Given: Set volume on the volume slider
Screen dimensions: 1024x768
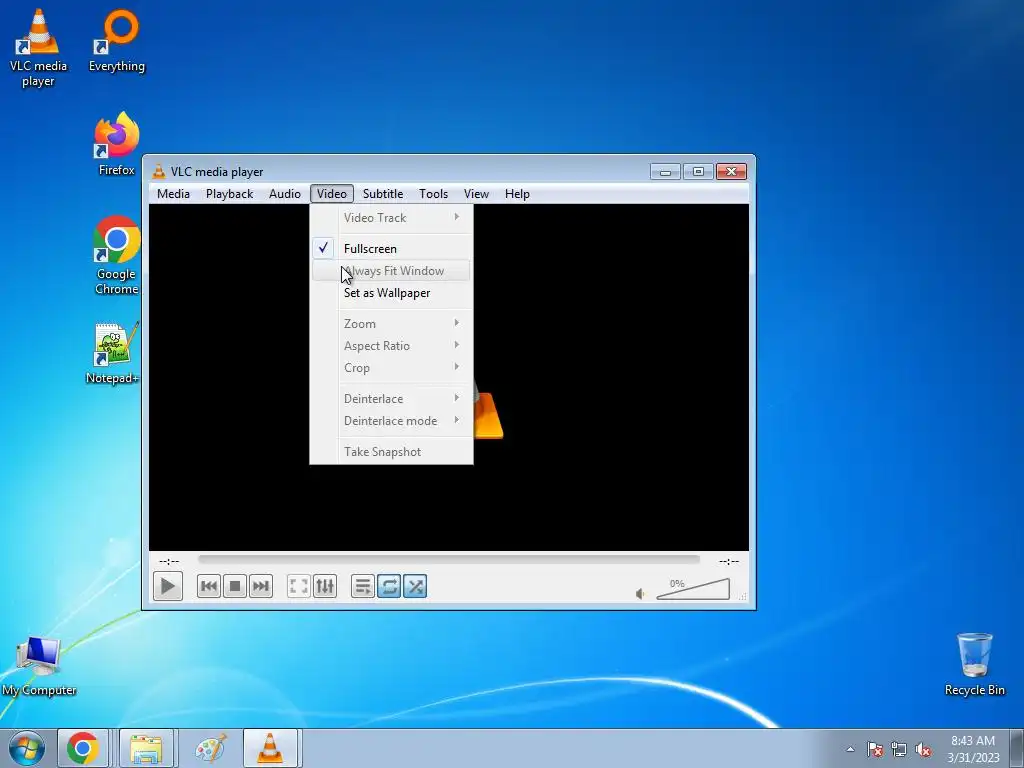Looking at the screenshot, I should pos(693,589).
